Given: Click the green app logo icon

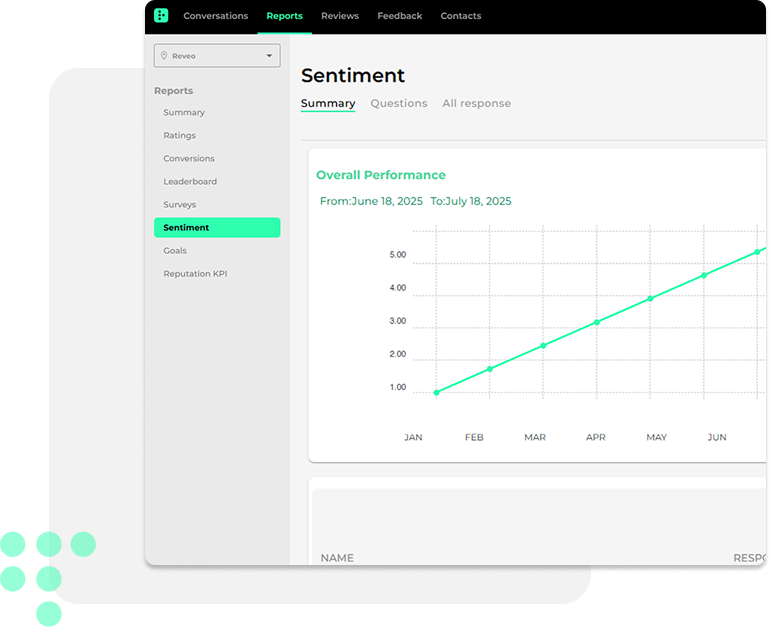Looking at the screenshot, I should tap(162, 16).
